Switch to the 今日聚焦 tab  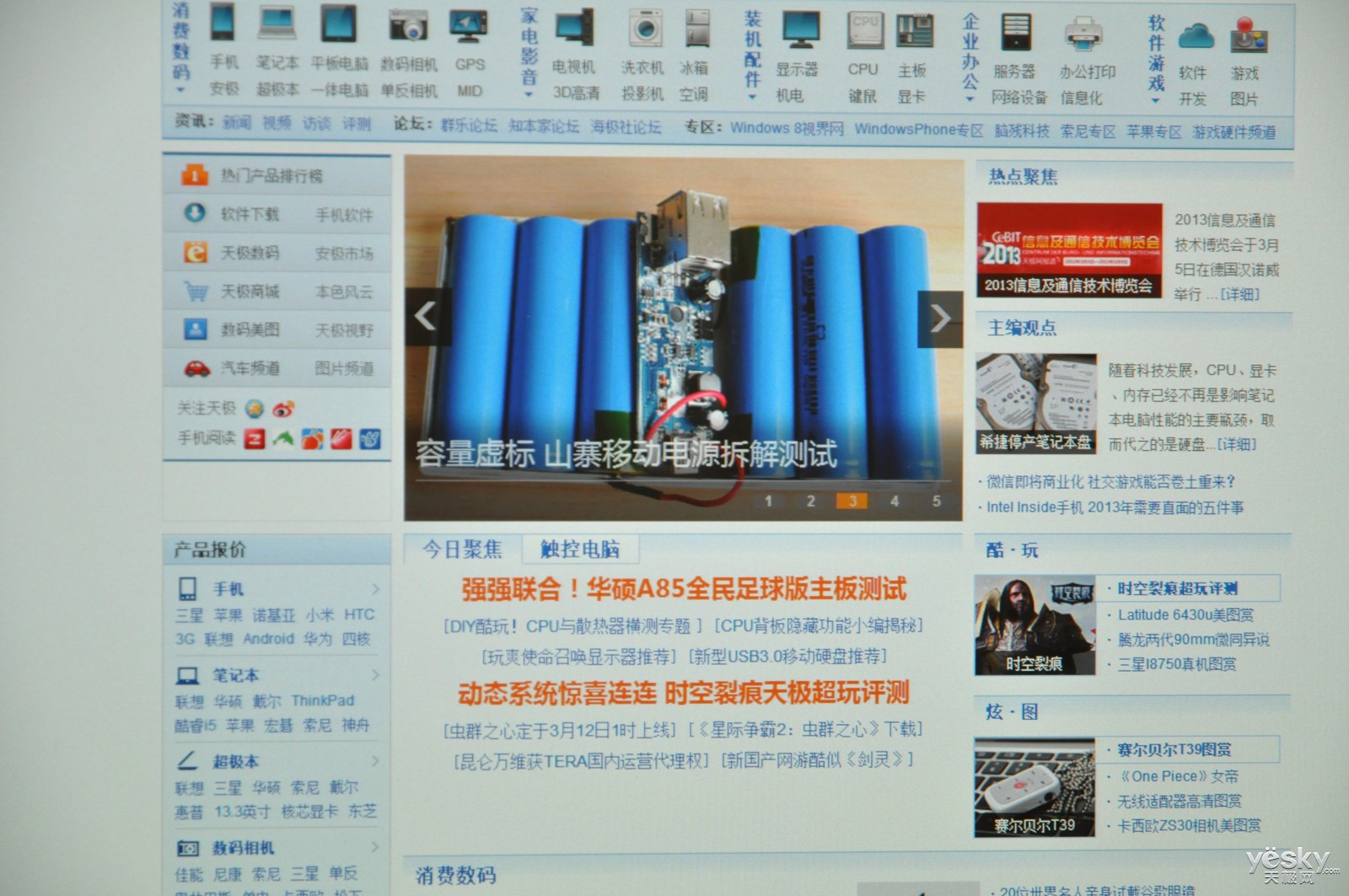click(462, 550)
